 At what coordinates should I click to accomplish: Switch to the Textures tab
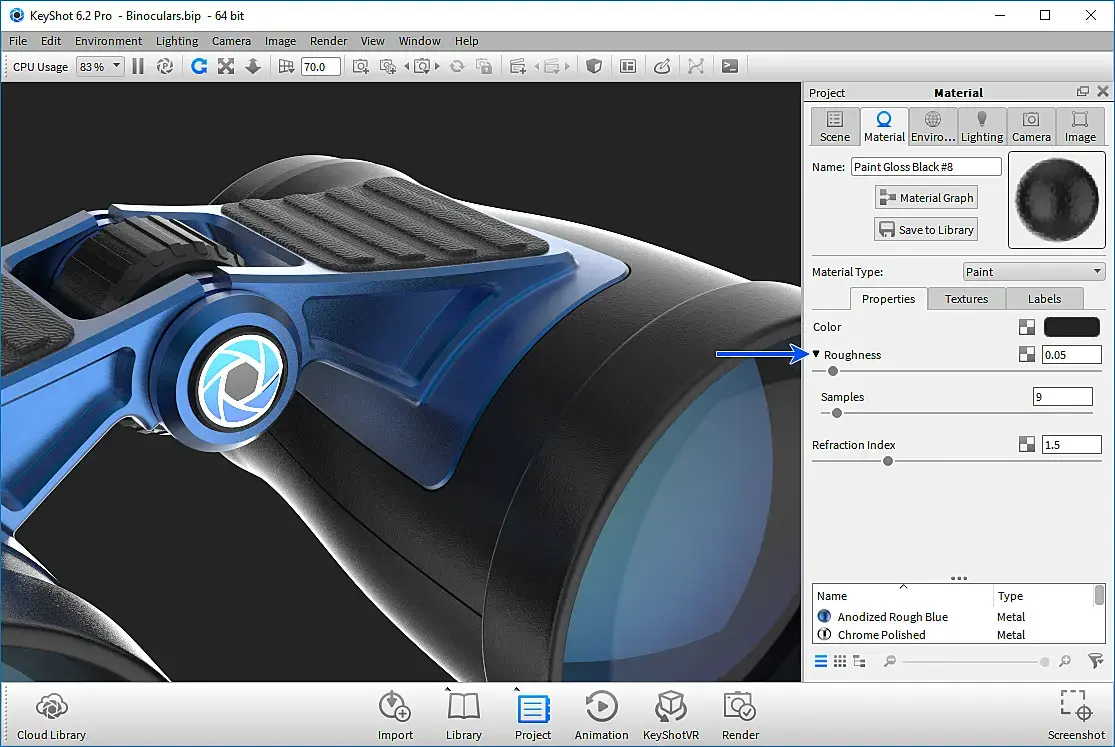point(965,299)
